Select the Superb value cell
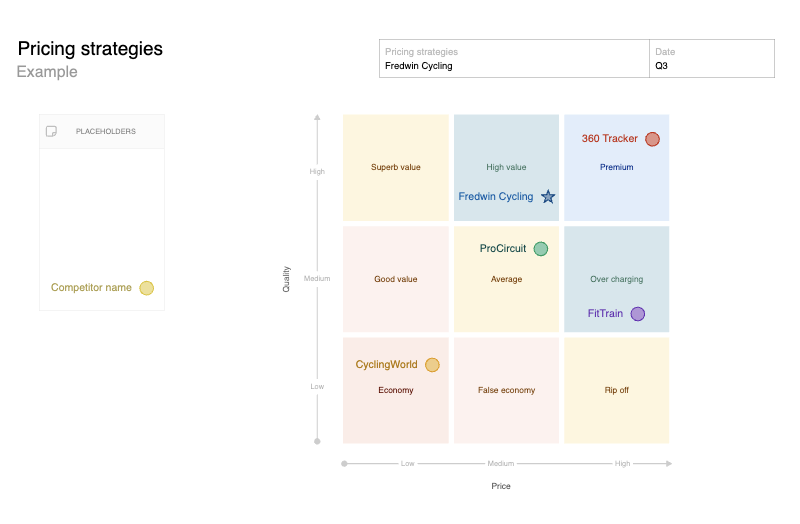The width and height of the screenshot is (800, 524). [396, 167]
